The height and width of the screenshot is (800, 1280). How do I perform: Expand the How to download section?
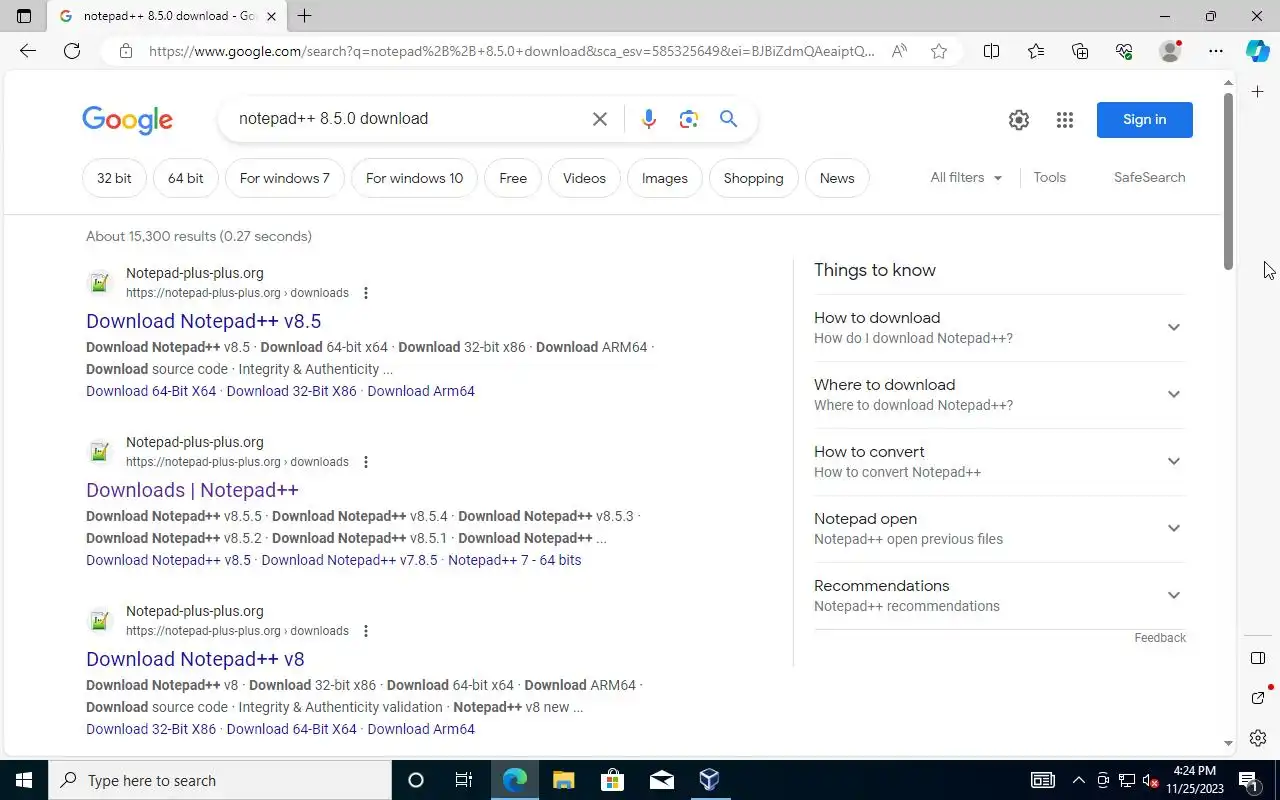(x=1000, y=327)
